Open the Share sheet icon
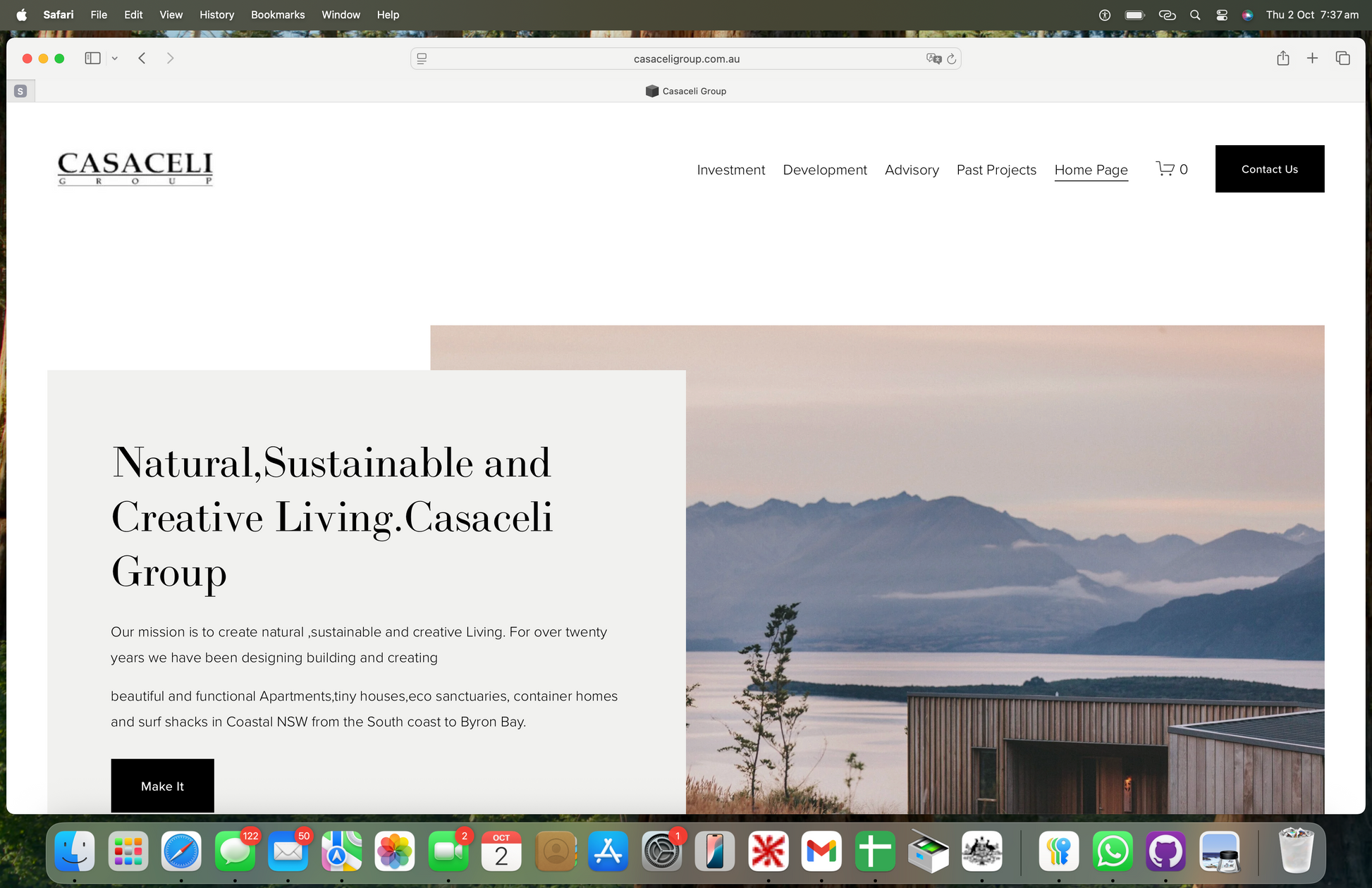The width and height of the screenshot is (1372, 888). (1282, 58)
